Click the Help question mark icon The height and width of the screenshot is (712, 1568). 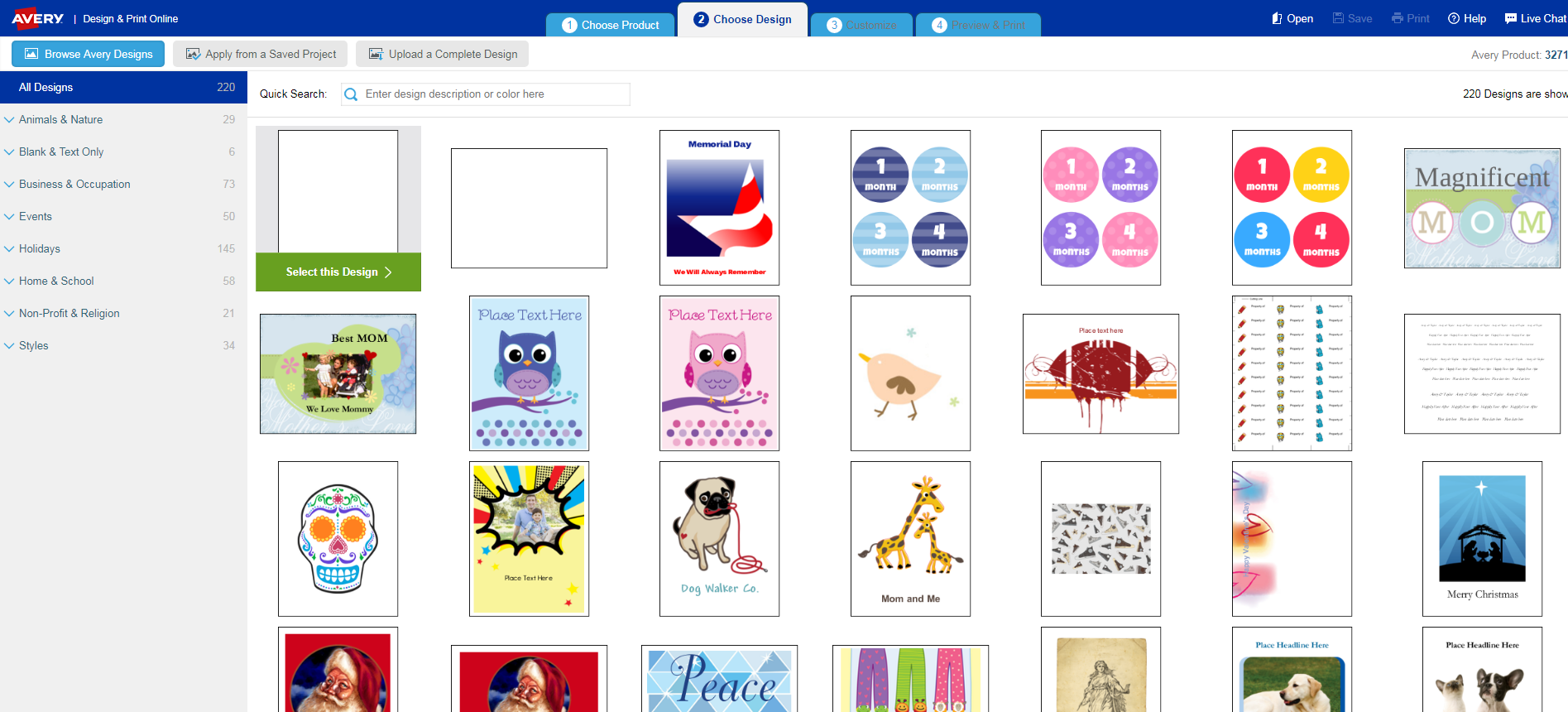[x=1453, y=18]
